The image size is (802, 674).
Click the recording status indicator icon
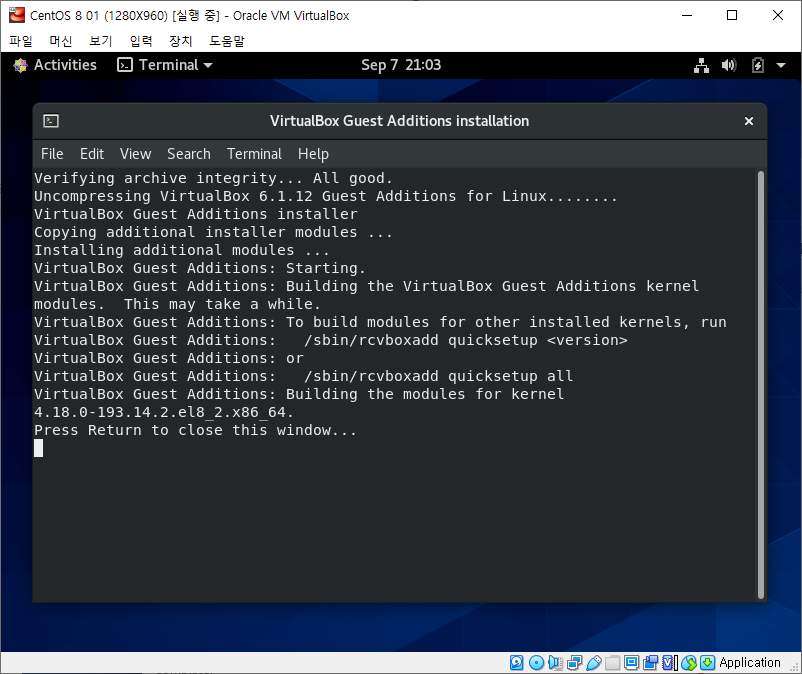coord(651,663)
